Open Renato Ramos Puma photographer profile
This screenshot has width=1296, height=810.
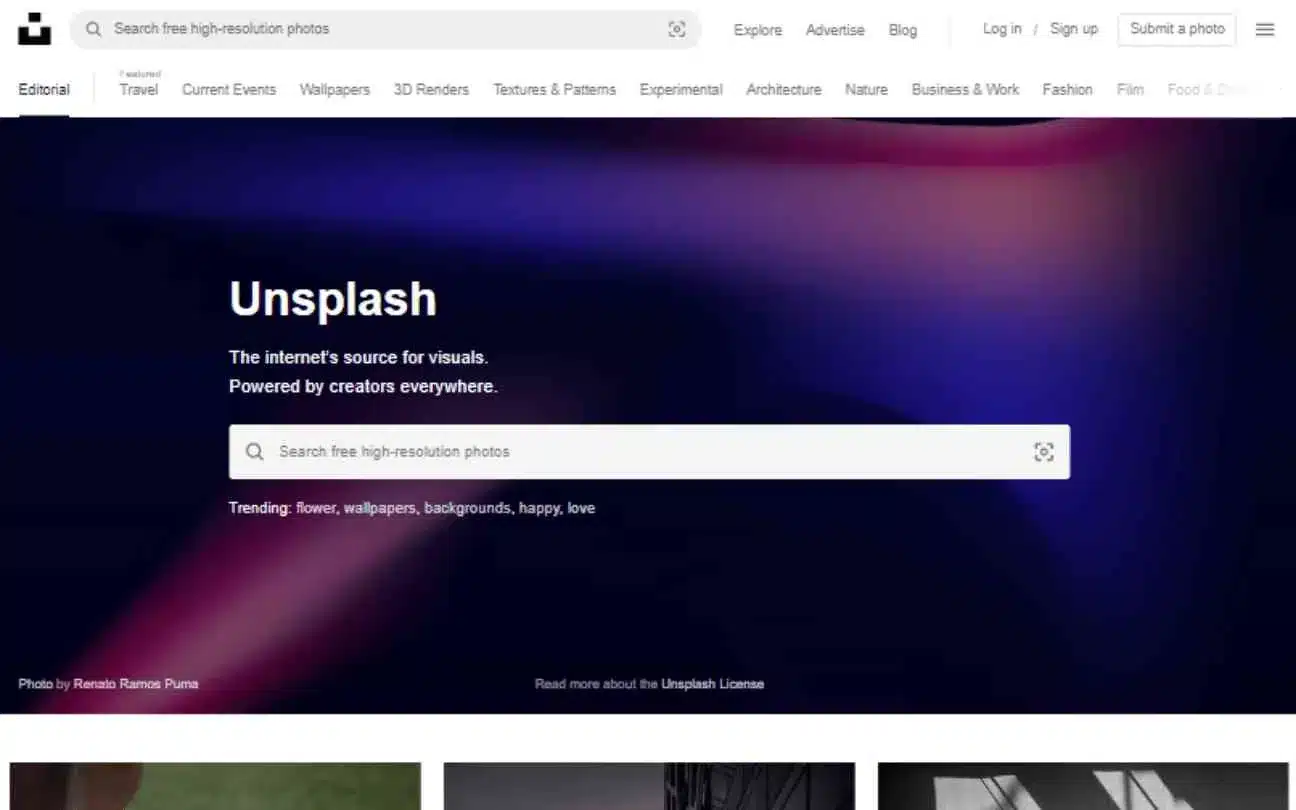(x=136, y=684)
